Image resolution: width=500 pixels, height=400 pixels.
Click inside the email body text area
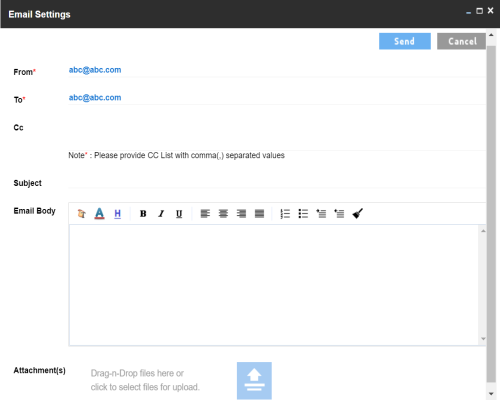(x=274, y=285)
